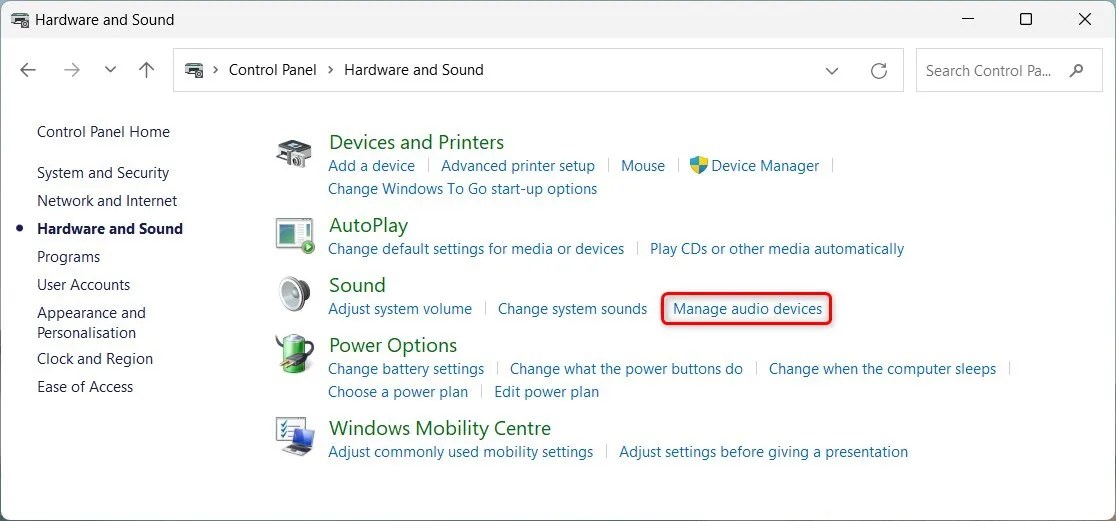This screenshot has height=521, width=1116.
Task: Open Network and Internet category
Action: [107, 201]
